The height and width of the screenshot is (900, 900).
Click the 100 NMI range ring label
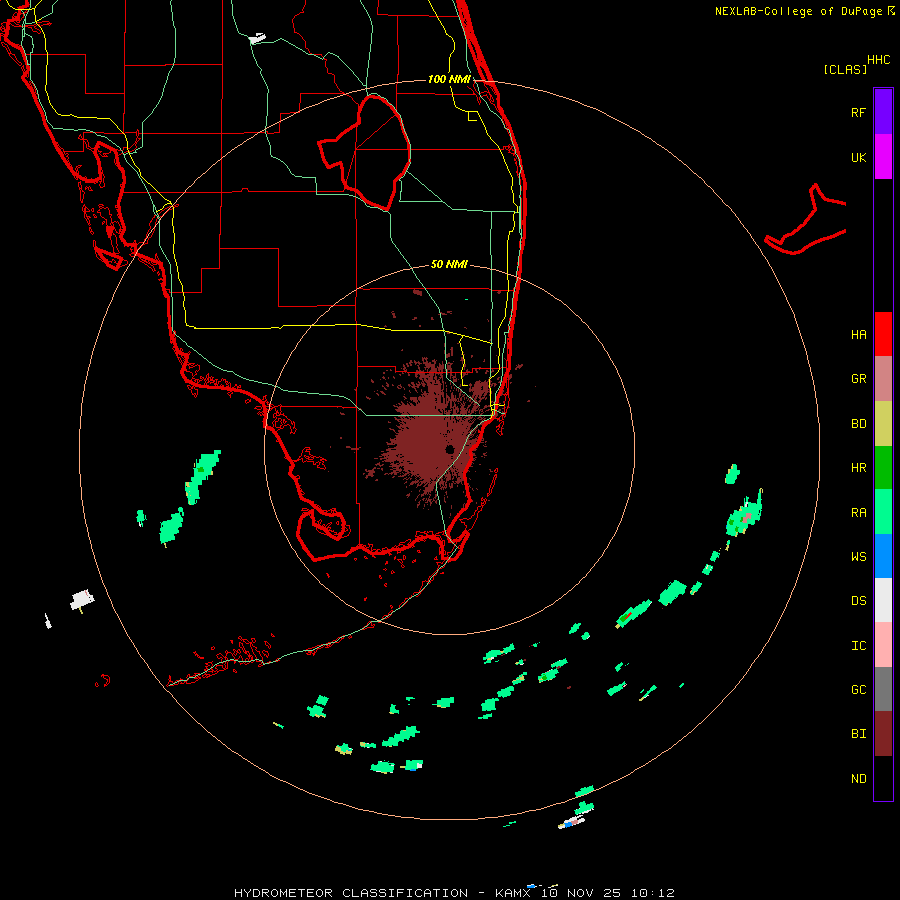click(x=449, y=79)
